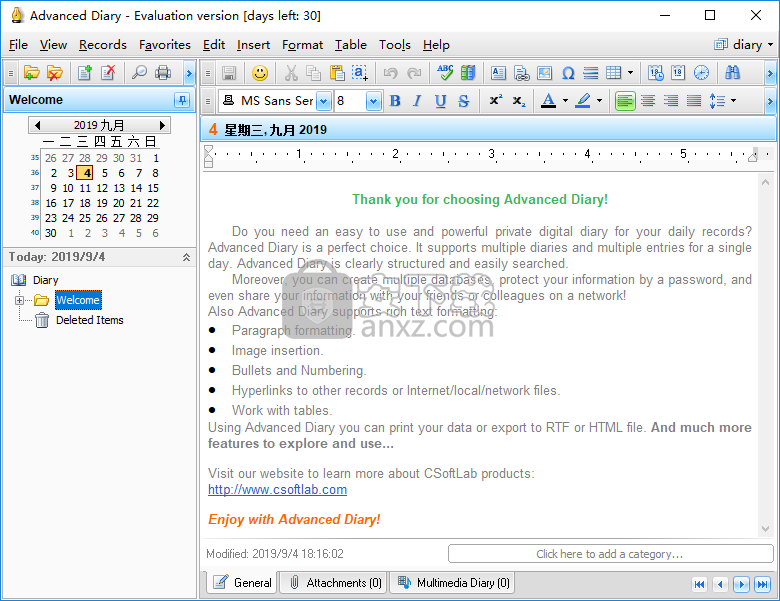
Task: Open the File menu
Action: tap(18, 45)
